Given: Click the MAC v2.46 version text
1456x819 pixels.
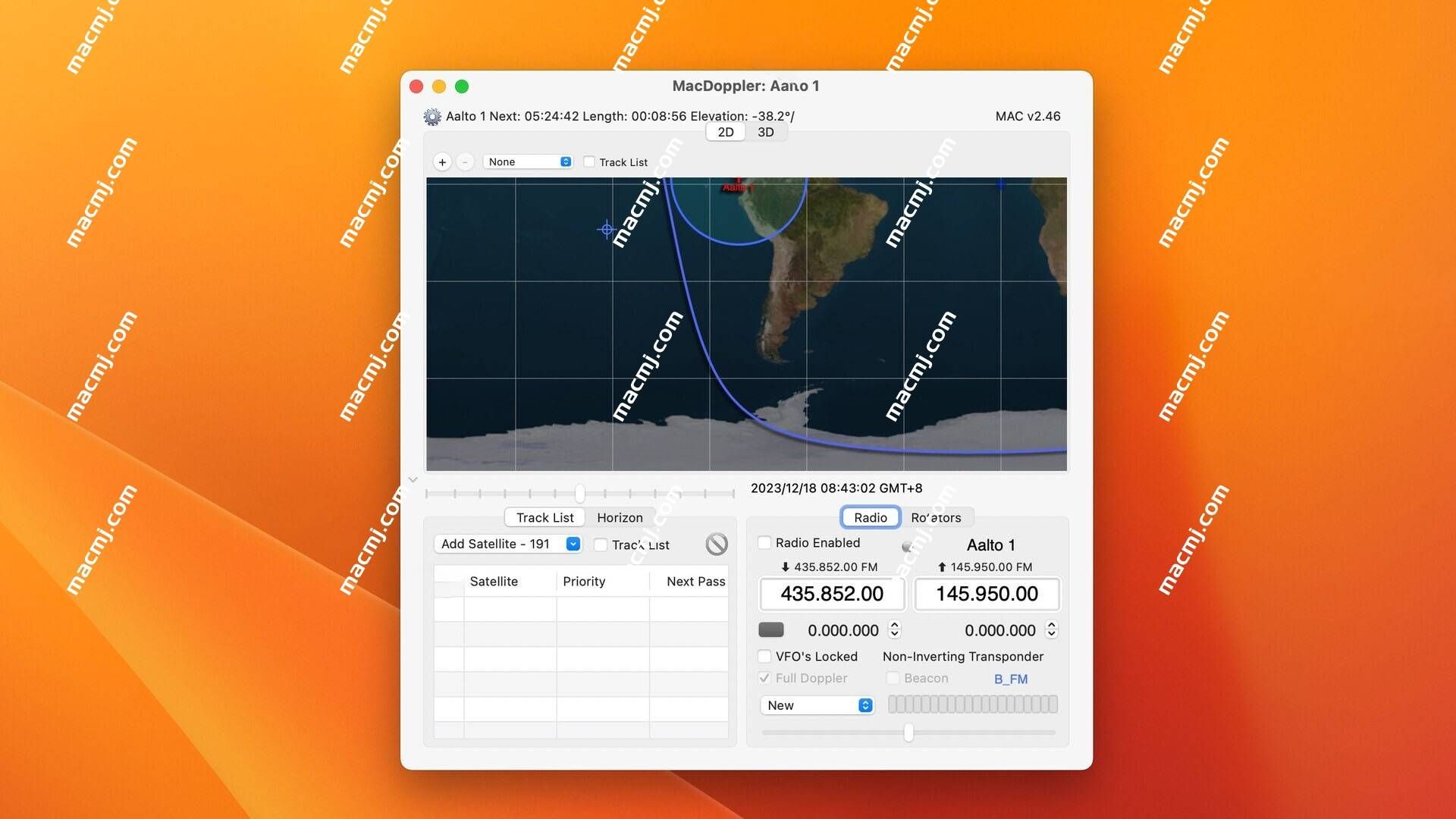Looking at the screenshot, I should [x=1028, y=116].
